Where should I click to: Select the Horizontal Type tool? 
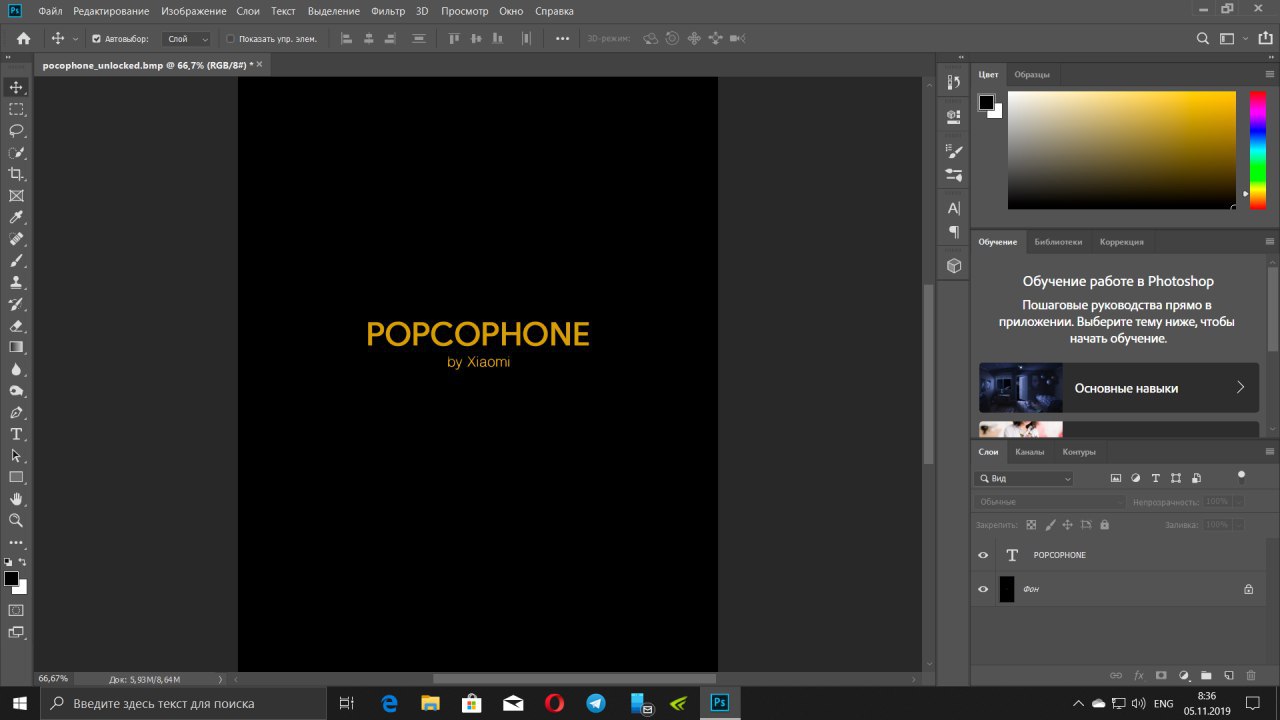16,434
